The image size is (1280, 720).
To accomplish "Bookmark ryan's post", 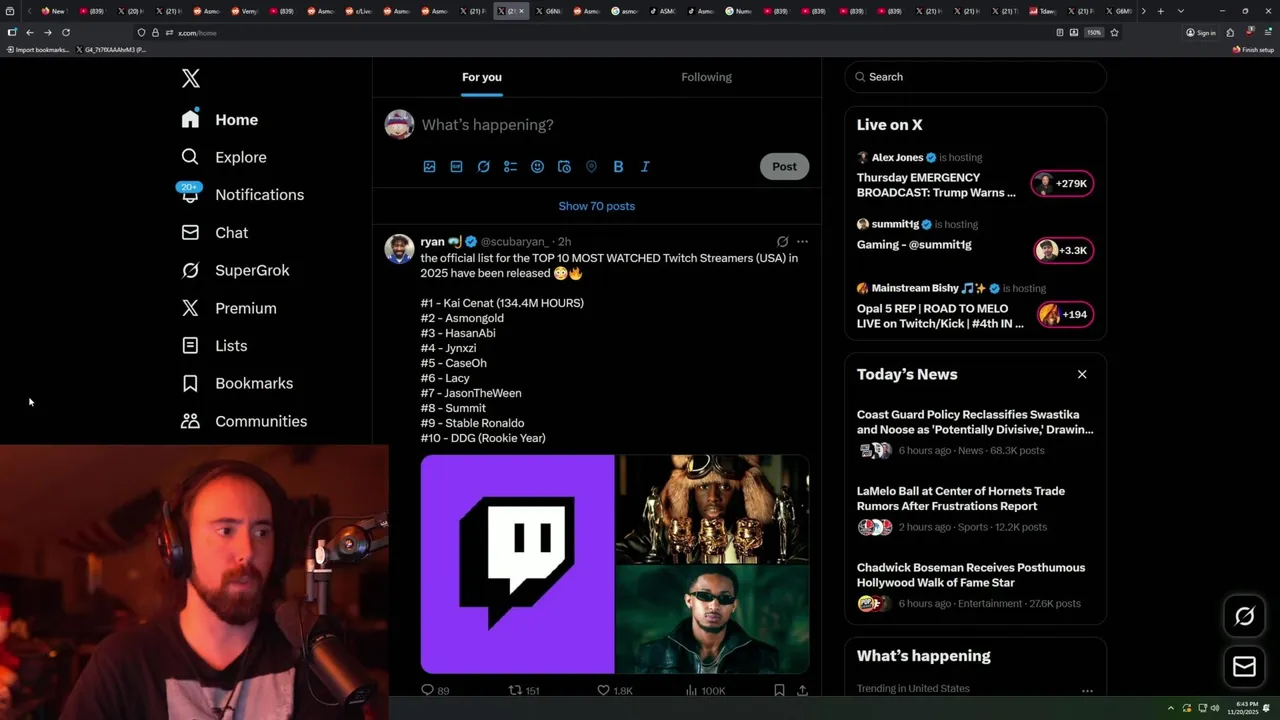I will (779, 690).
